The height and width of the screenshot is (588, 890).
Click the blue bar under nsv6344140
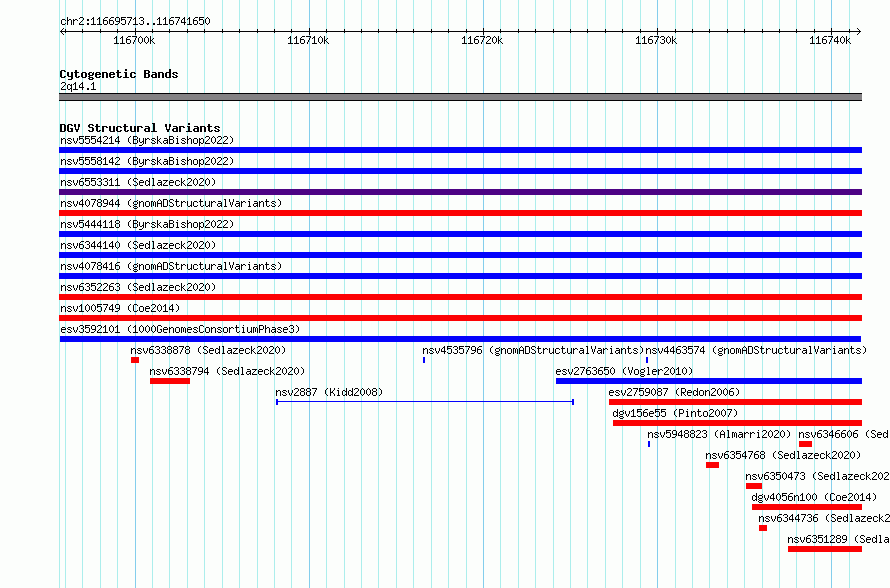pyautogui.click(x=460, y=255)
